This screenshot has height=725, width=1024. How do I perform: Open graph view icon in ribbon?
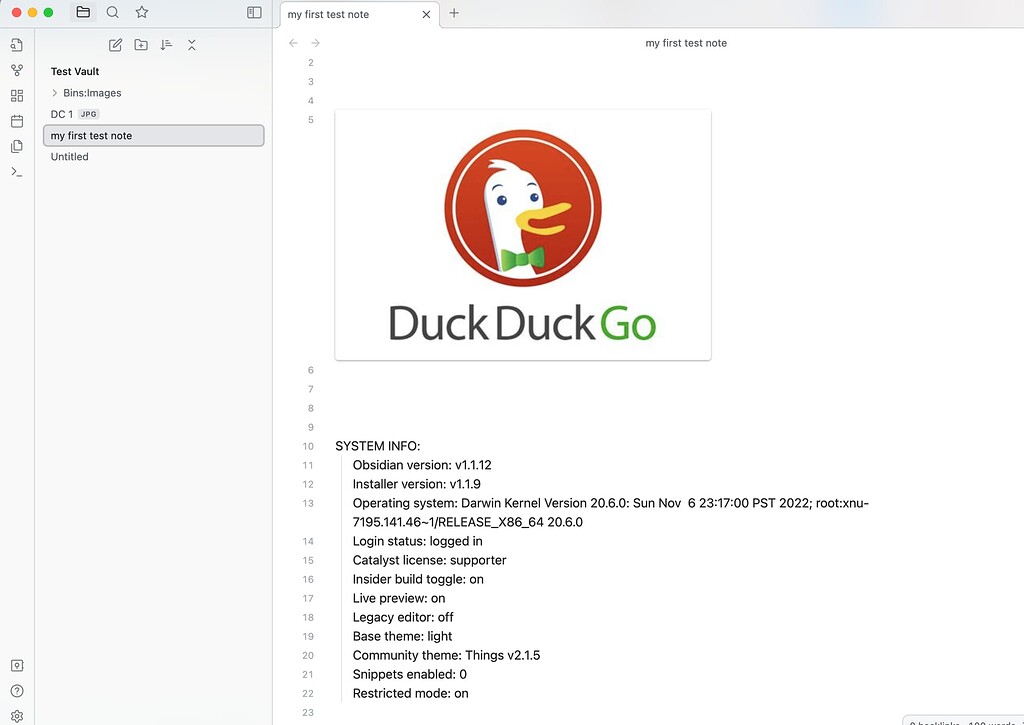pos(17,71)
